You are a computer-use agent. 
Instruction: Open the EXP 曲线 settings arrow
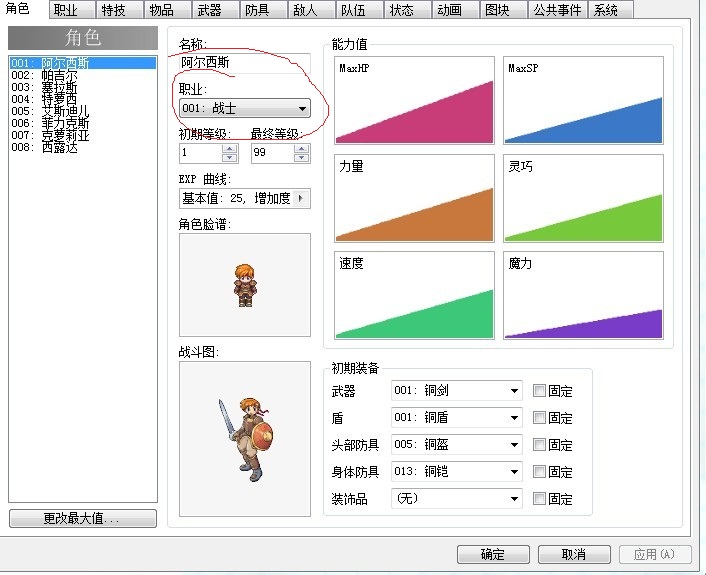point(301,198)
